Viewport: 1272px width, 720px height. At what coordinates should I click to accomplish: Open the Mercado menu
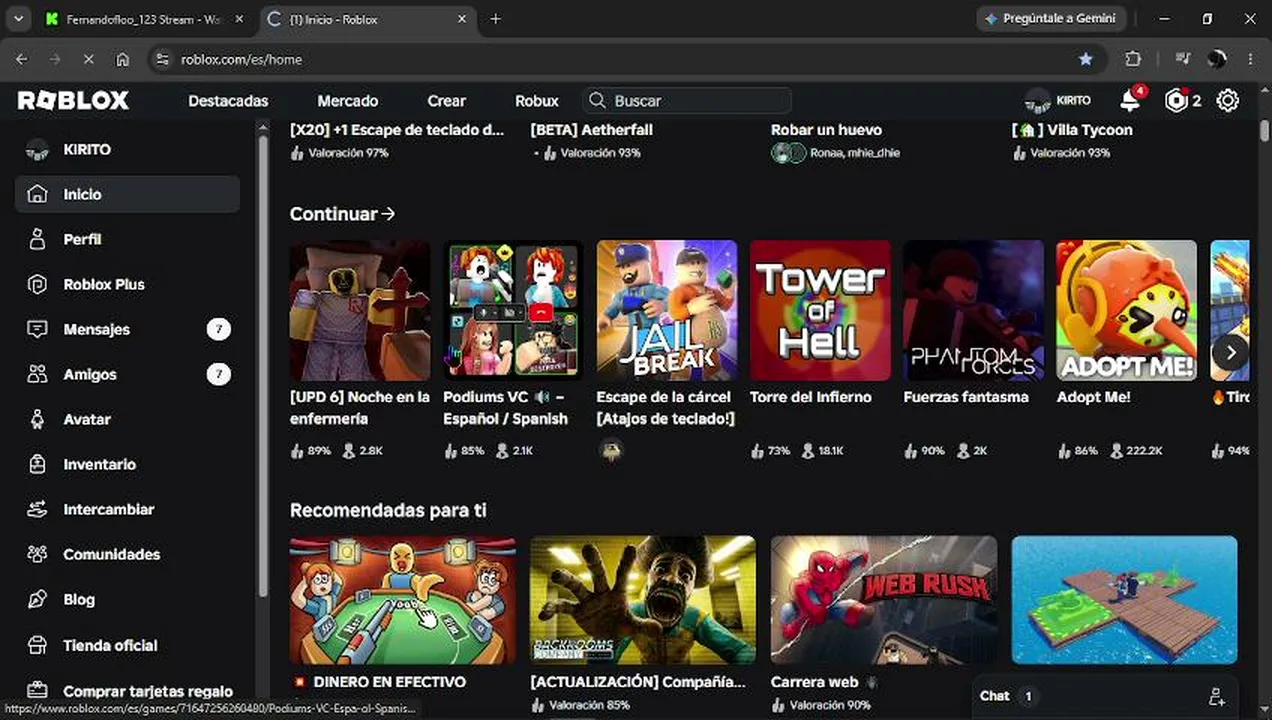pos(348,100)
